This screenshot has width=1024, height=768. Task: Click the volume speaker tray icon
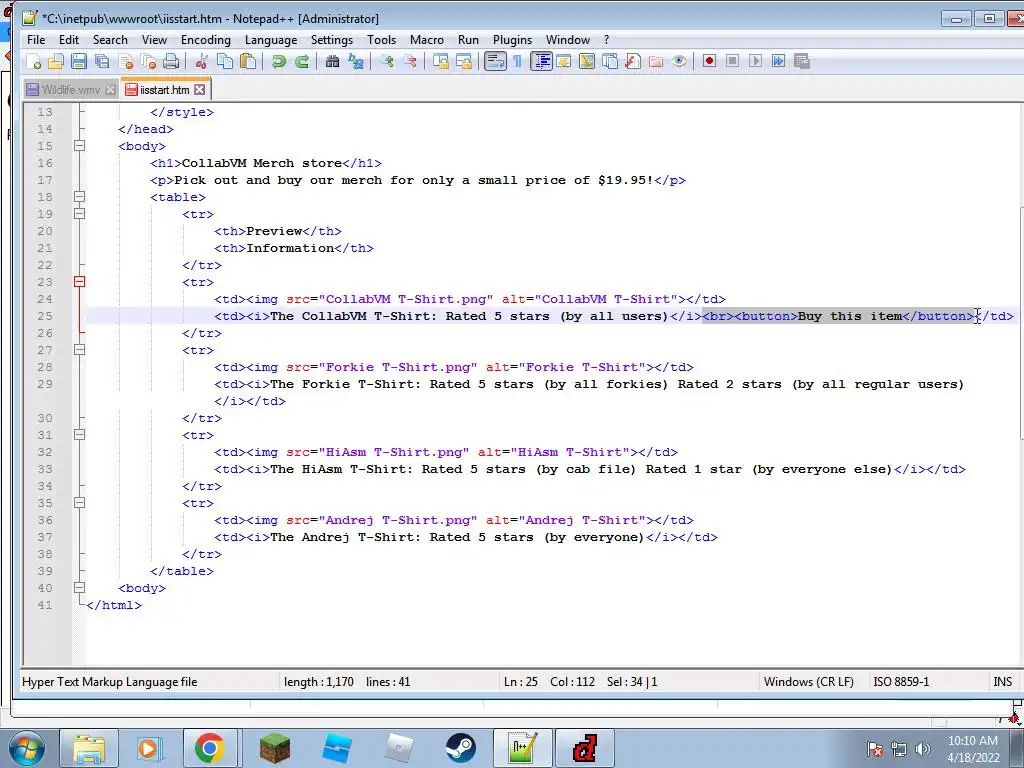[x=922, y=748]
